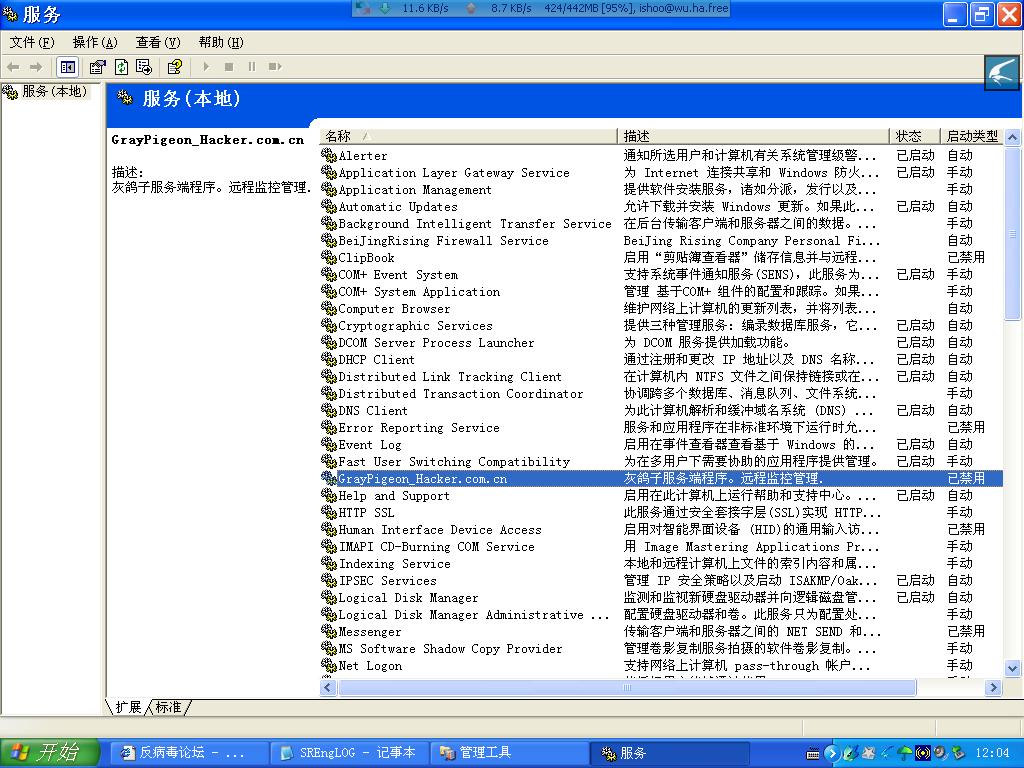Select the HTTP SSL service row
1024x768 pixels.
point(662,512)
